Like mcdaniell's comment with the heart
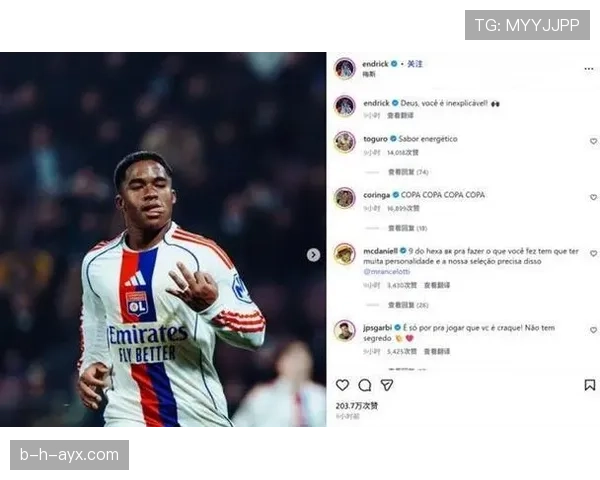600x480 pixels. (x=593, y=253)
